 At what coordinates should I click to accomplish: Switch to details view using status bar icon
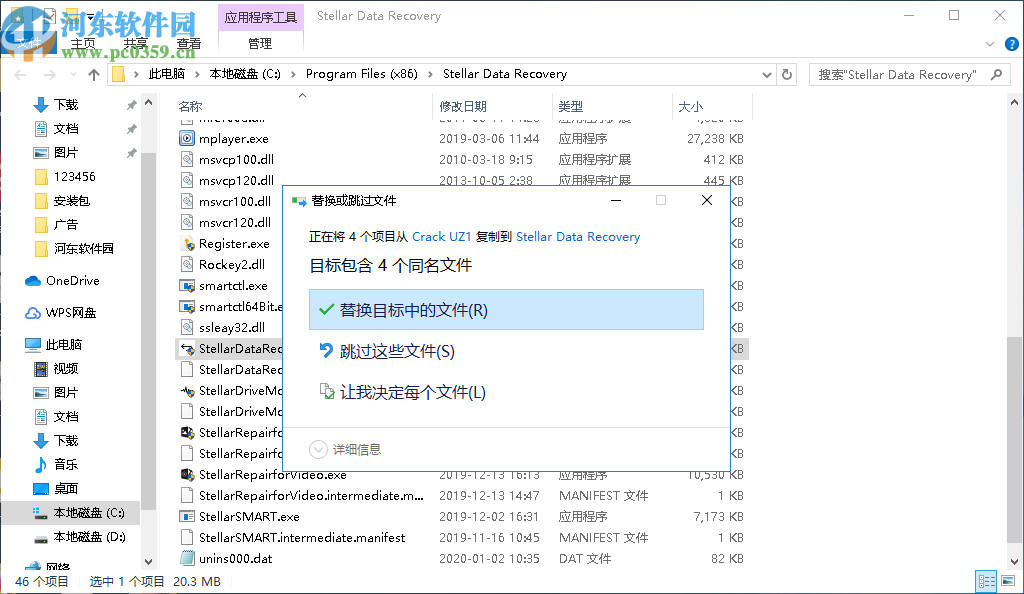click(987, 581)
